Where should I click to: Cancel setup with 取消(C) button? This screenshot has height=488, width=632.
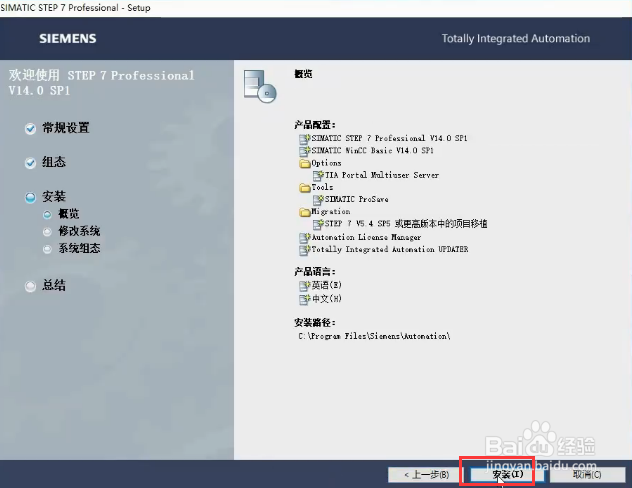coord(587,475)
